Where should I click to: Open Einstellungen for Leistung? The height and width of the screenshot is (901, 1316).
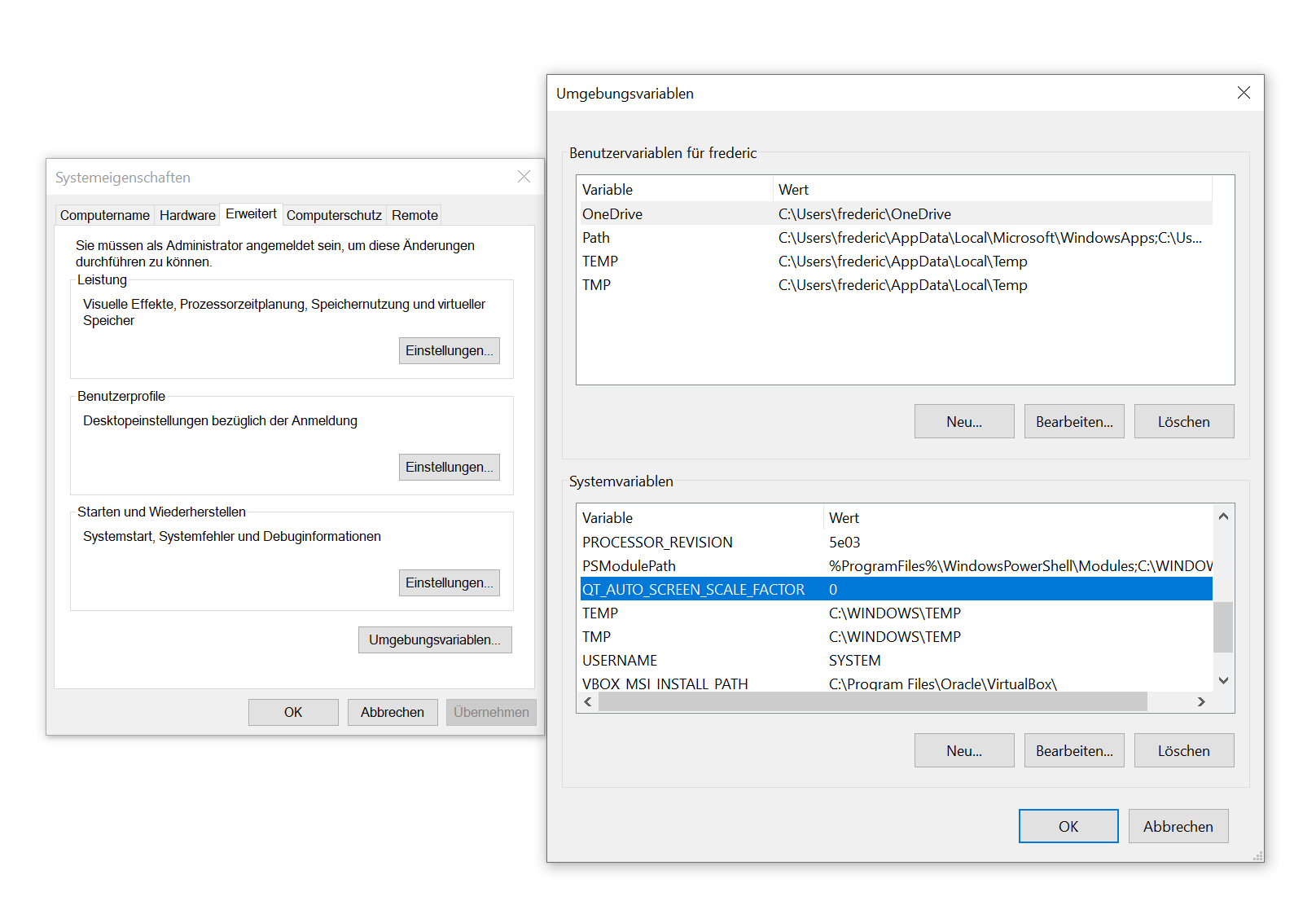pyautogui.click(x=449, y=350)
